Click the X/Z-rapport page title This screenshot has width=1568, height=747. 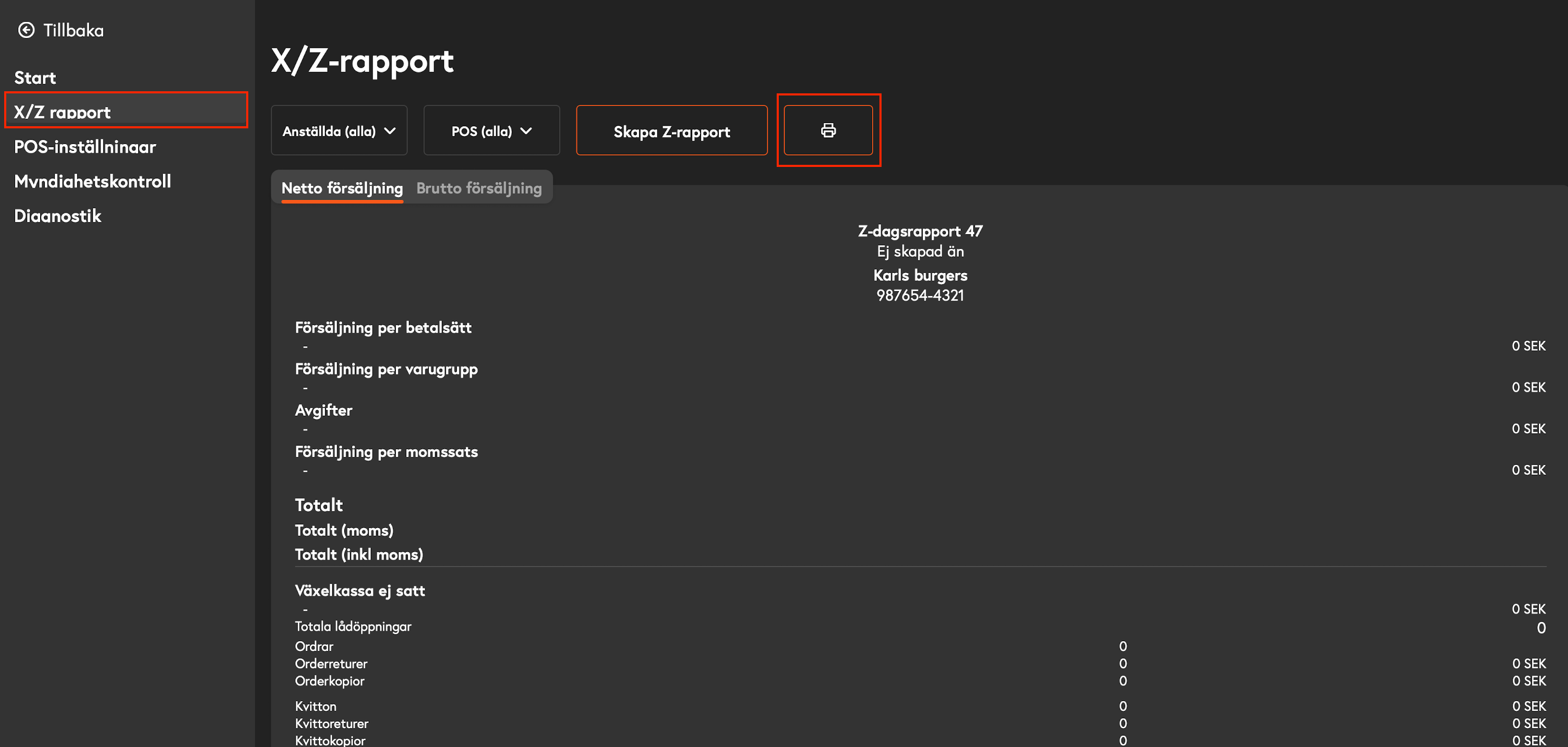pyautogui.click(x=362, y=61)
